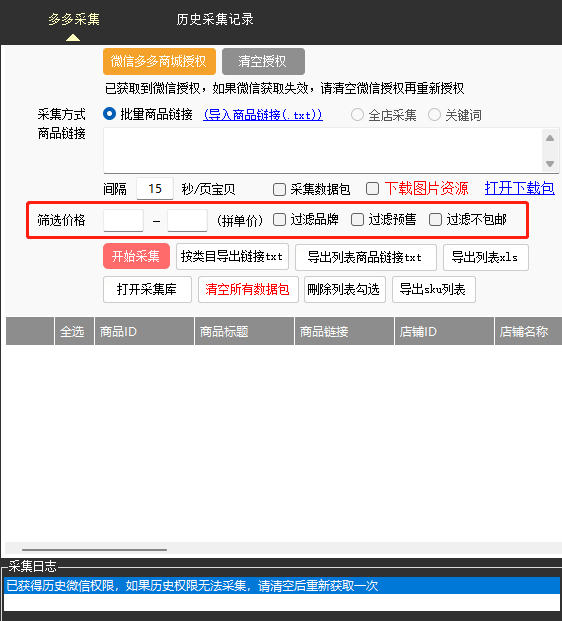Click the 全选 column header
This screenshot has height=621, width=562.
click(x=74, y=331)
